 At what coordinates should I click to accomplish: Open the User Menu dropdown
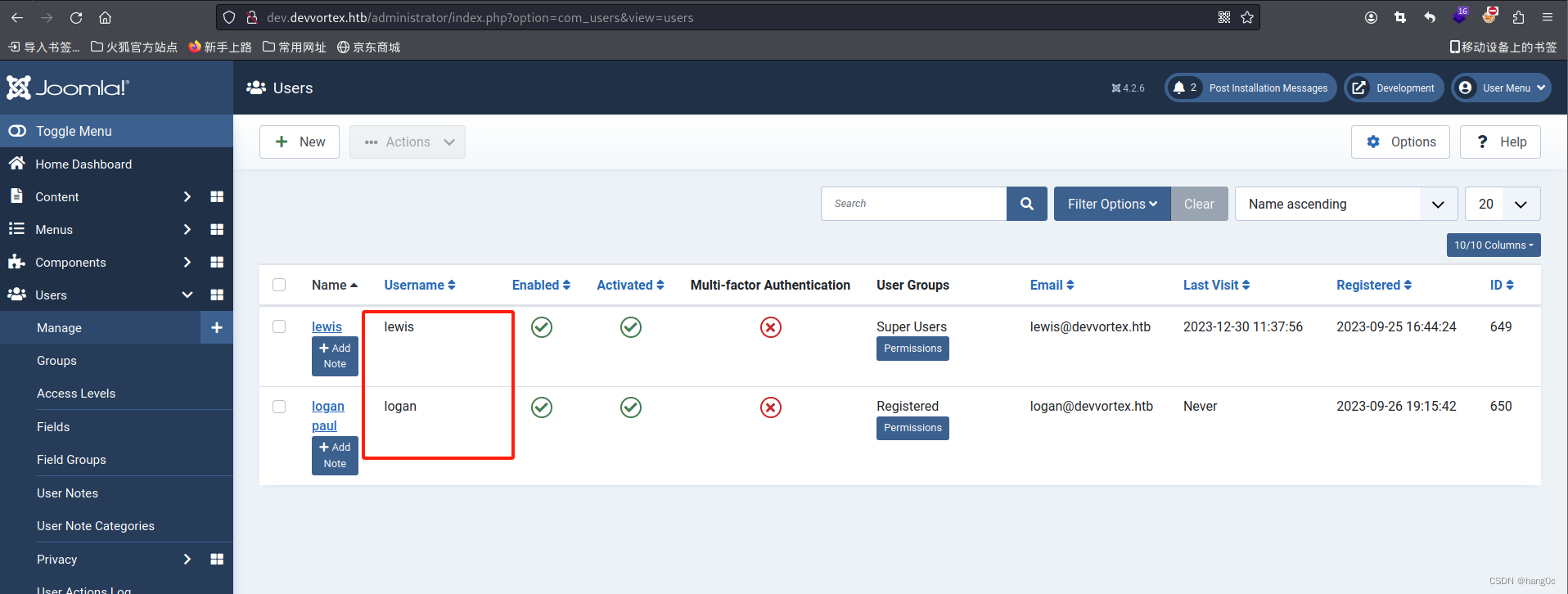pyautogui.click(x=1501, y=88)
